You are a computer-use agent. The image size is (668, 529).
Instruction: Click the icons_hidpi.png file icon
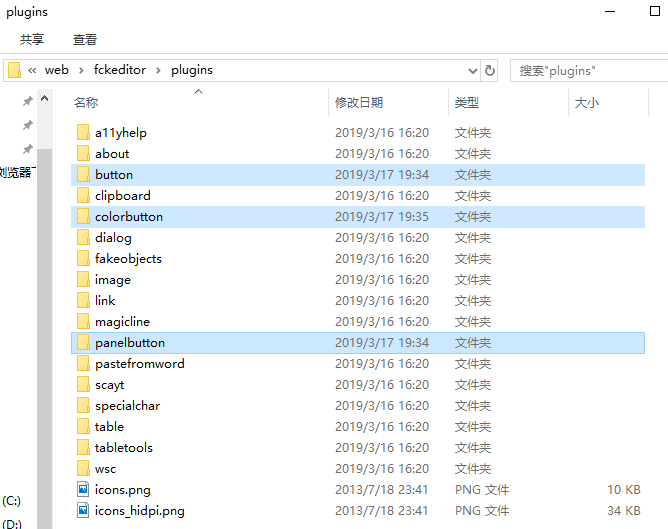[x=83, y=510]
